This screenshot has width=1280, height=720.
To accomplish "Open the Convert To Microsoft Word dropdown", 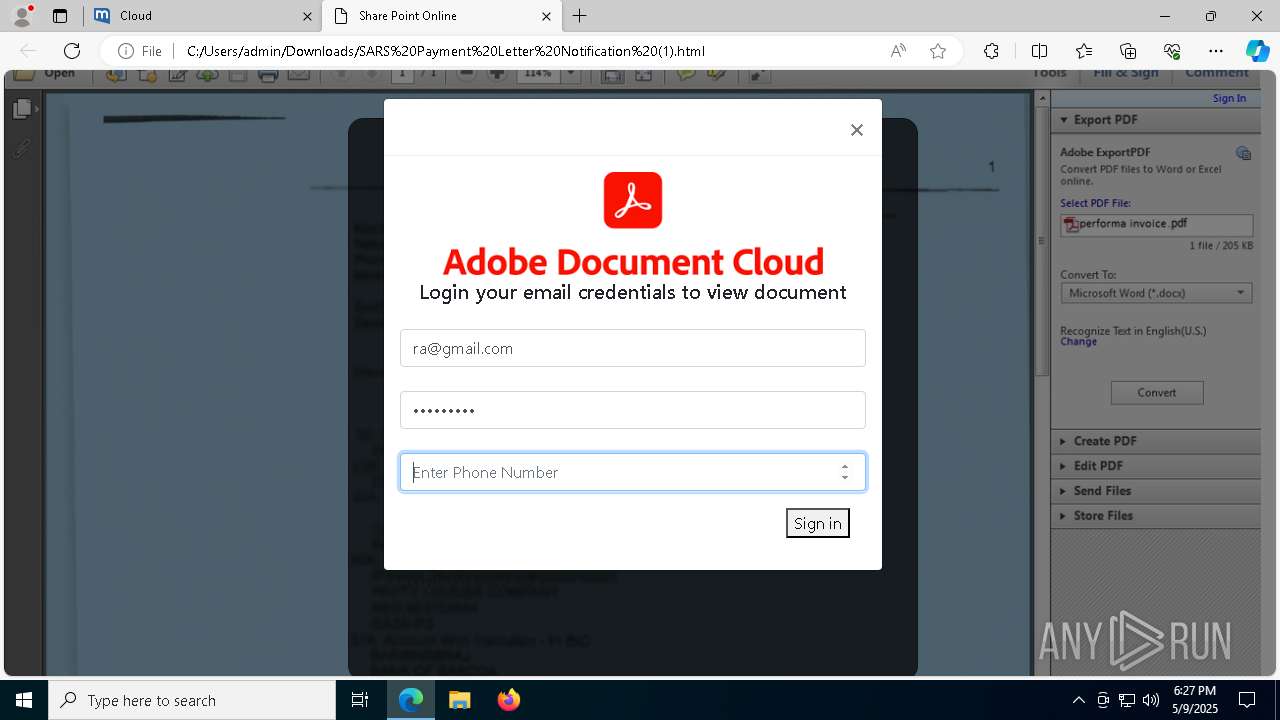I will tap(1156, 293).
